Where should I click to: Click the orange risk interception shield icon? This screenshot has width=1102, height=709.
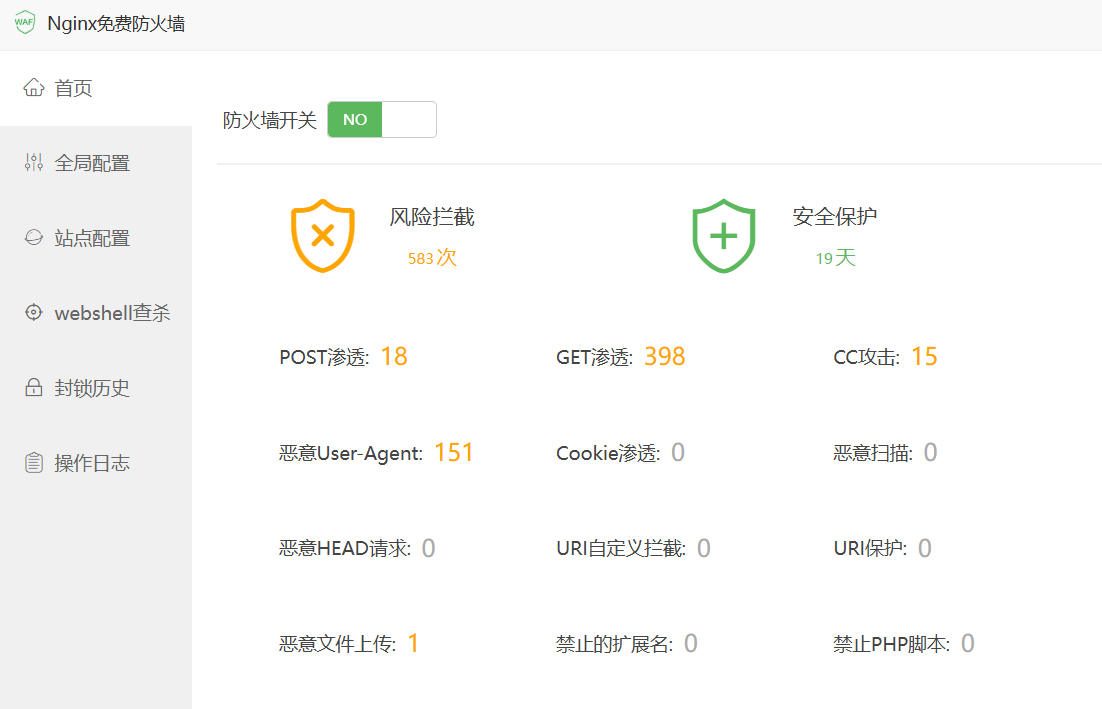pyautogui.click(x=322, y=236)
